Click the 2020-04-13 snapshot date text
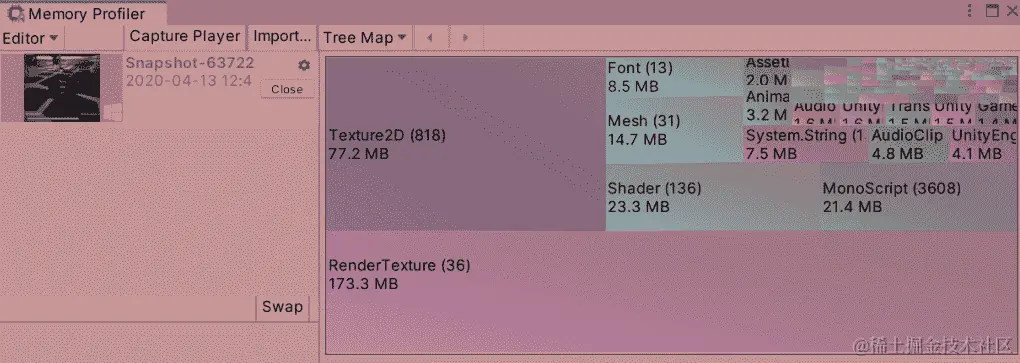1020x363 pixels. [x=189, y=81]
